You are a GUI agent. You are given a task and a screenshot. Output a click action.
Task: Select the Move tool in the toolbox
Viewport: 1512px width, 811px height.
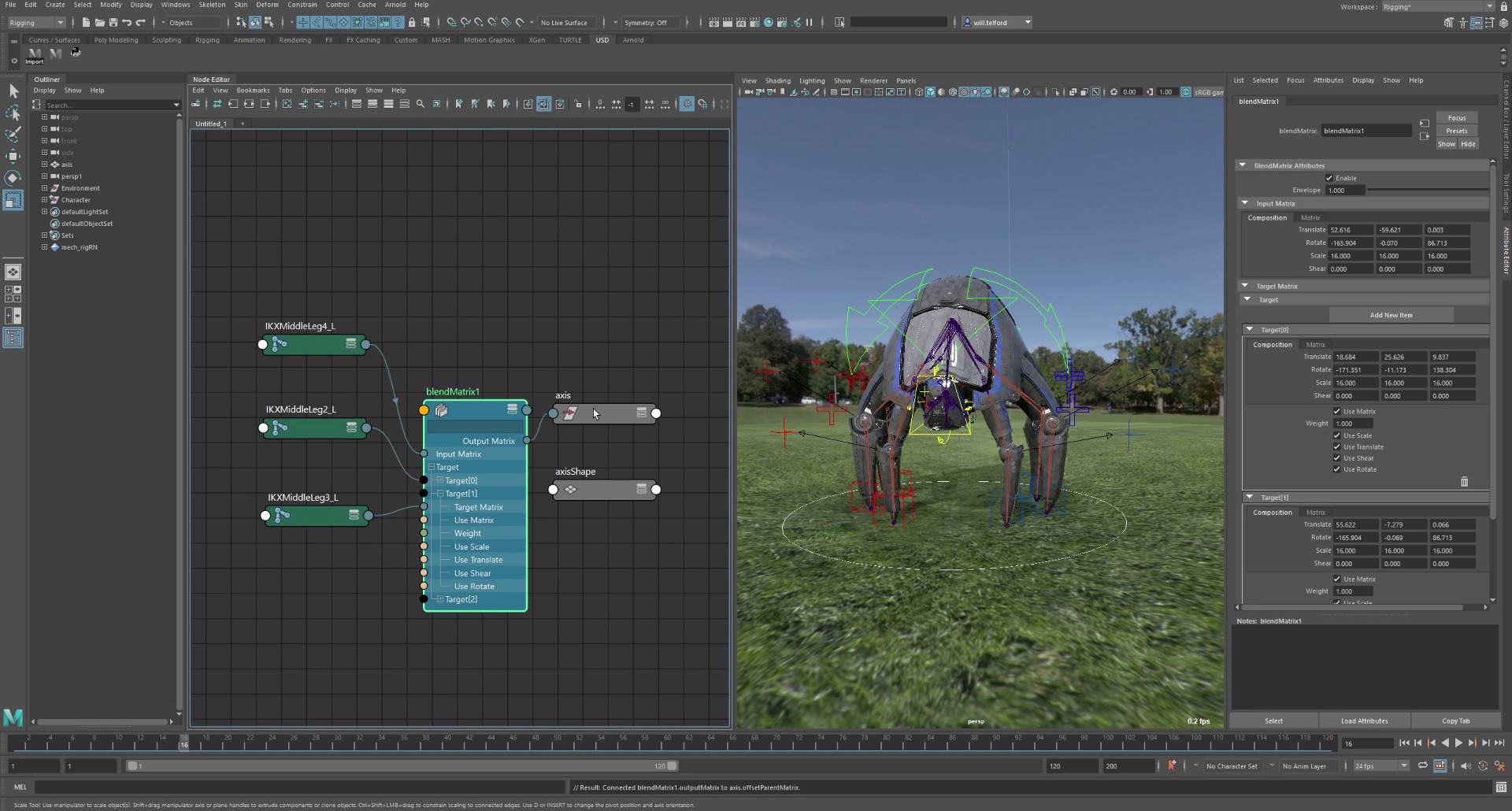pos(13,156)
